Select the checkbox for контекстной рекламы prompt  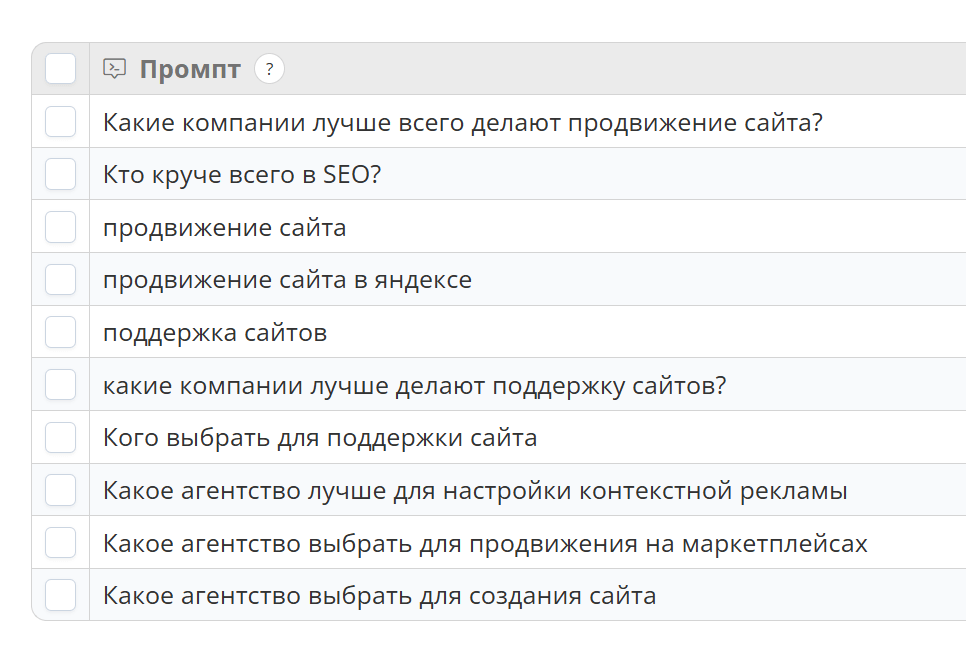[x=60, y=490]
